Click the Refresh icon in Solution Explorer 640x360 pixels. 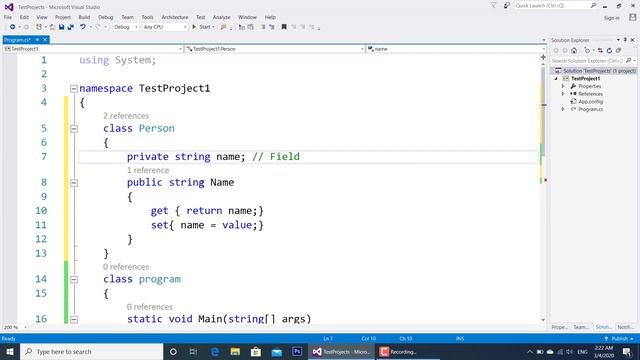click(x=609, y=51)
